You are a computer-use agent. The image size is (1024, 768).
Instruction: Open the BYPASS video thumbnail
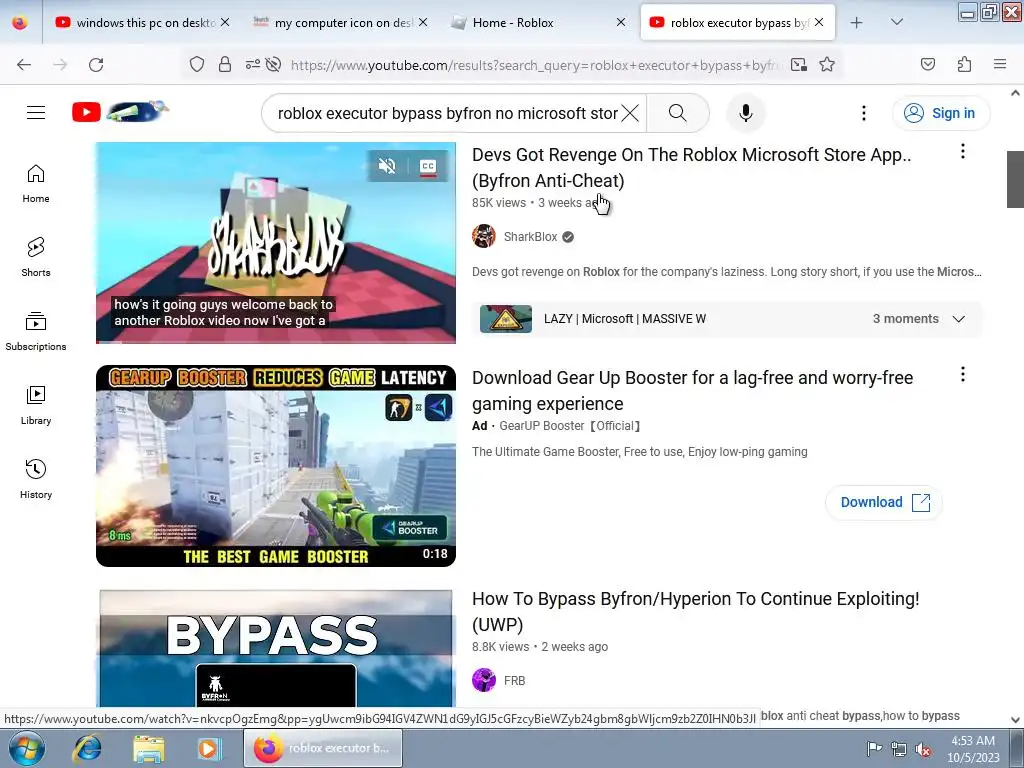[x=276, y=648]
